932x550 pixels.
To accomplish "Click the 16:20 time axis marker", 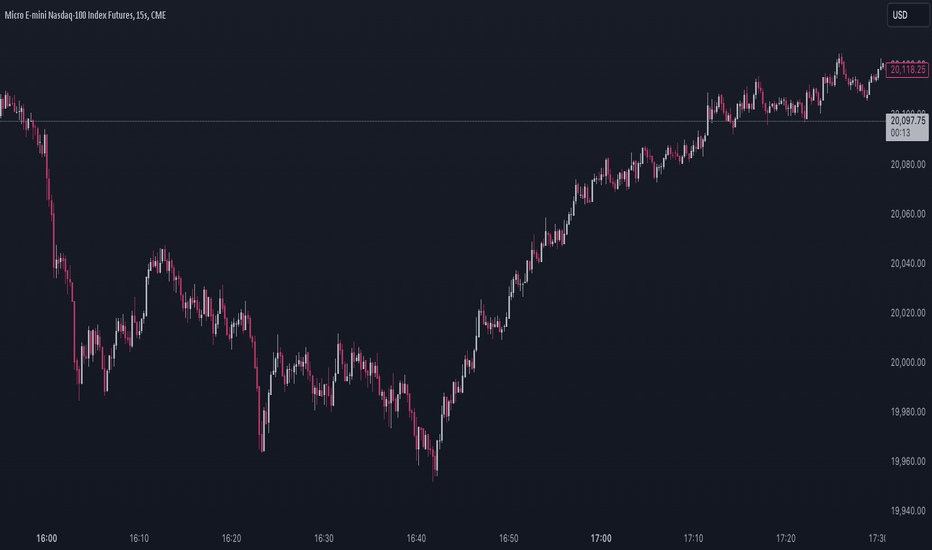I will point(231,538).
